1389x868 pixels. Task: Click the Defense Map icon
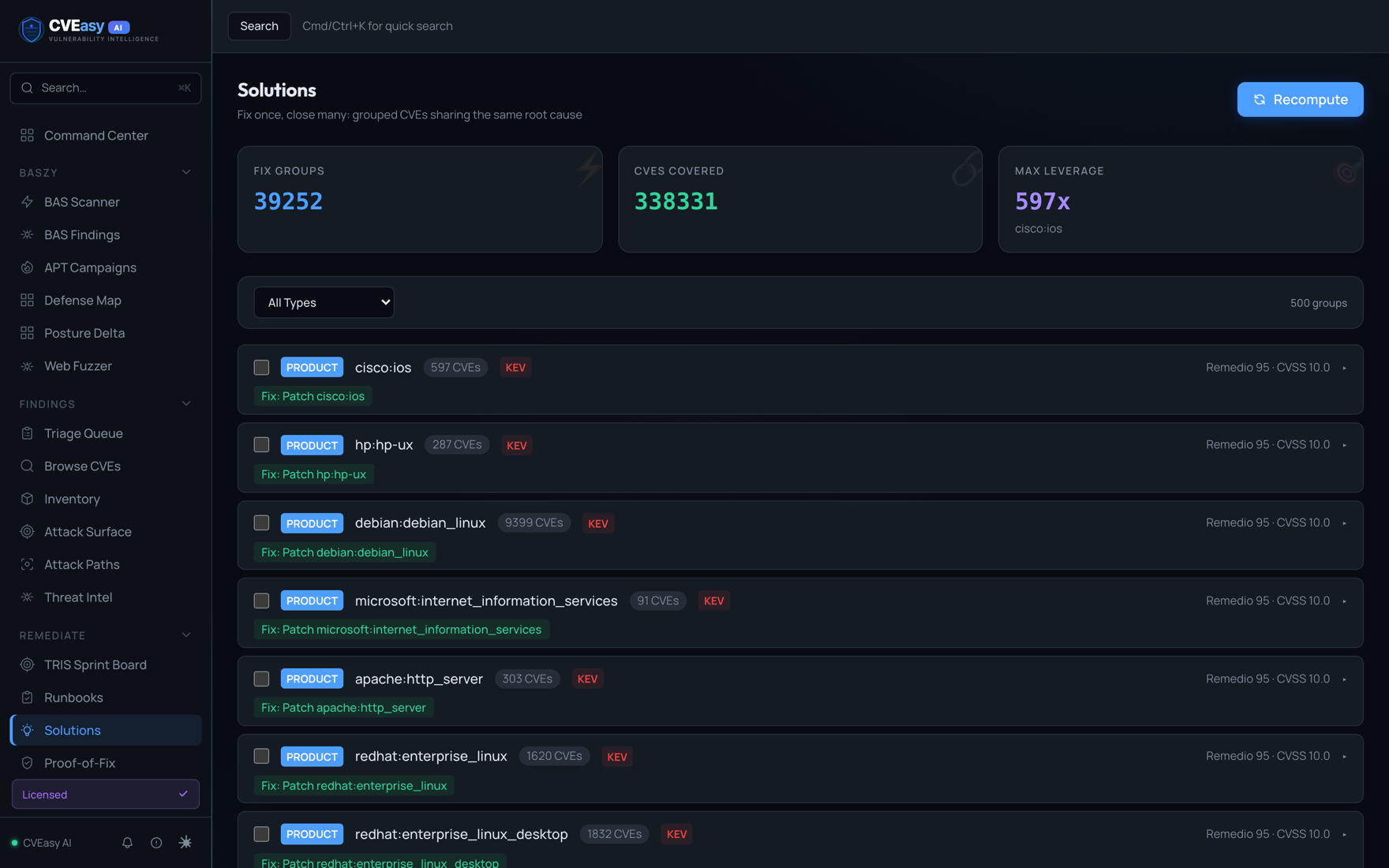point(27,301)
